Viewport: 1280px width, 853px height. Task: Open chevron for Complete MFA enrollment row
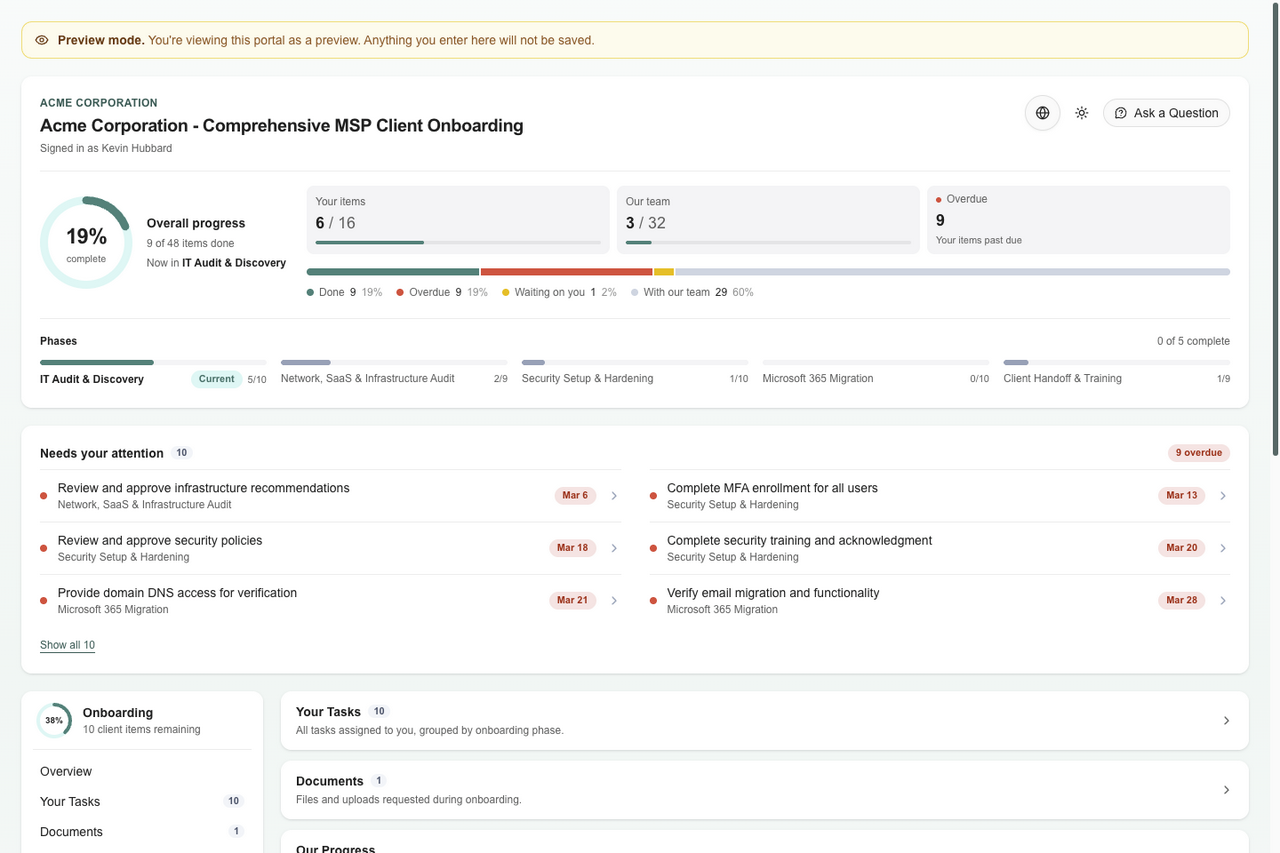1223,496
